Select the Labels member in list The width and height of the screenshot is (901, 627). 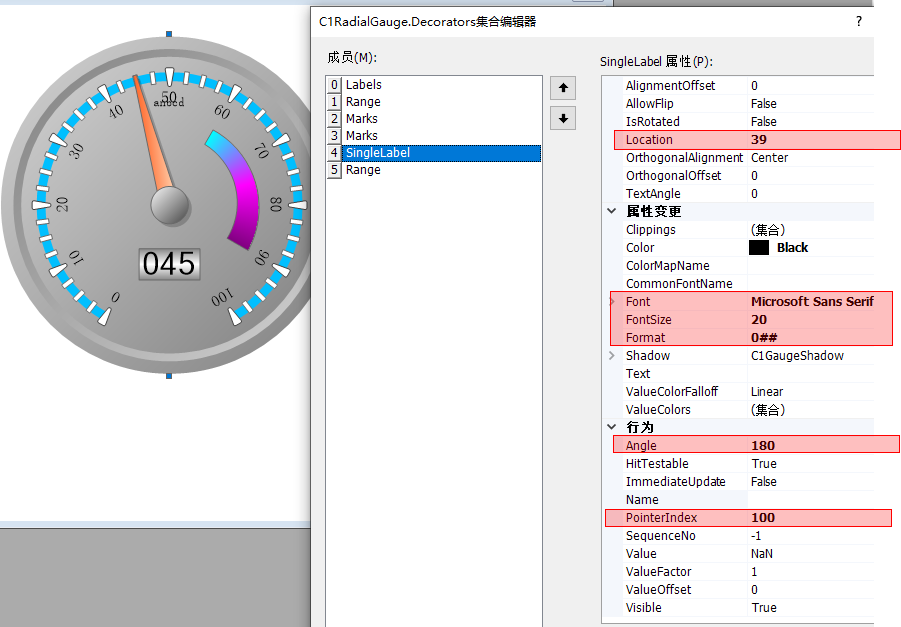(x=364, y=85)
